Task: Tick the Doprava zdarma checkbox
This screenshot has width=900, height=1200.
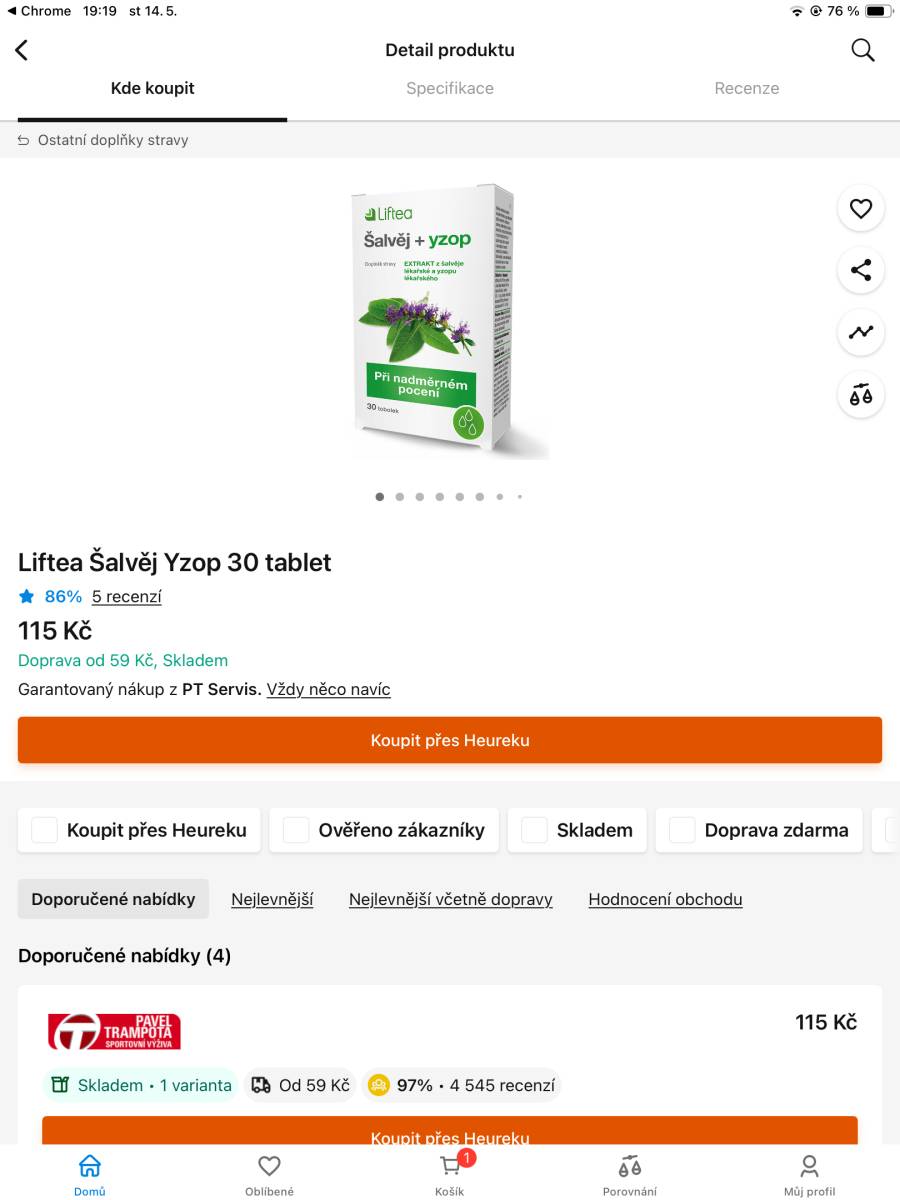Action: pos(682,830)
